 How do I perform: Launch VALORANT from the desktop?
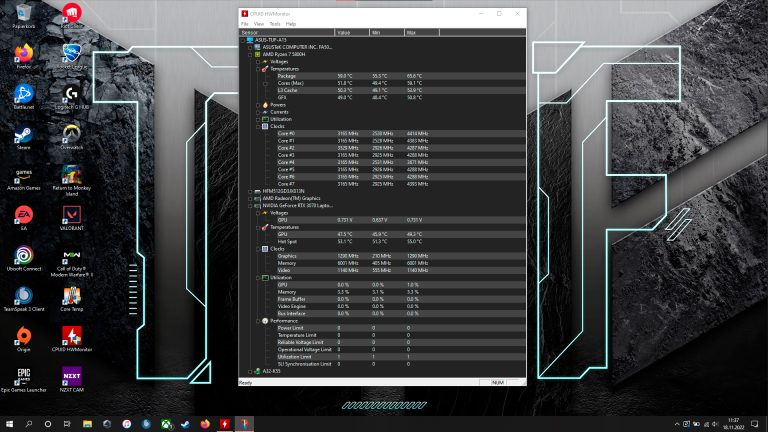71,217
